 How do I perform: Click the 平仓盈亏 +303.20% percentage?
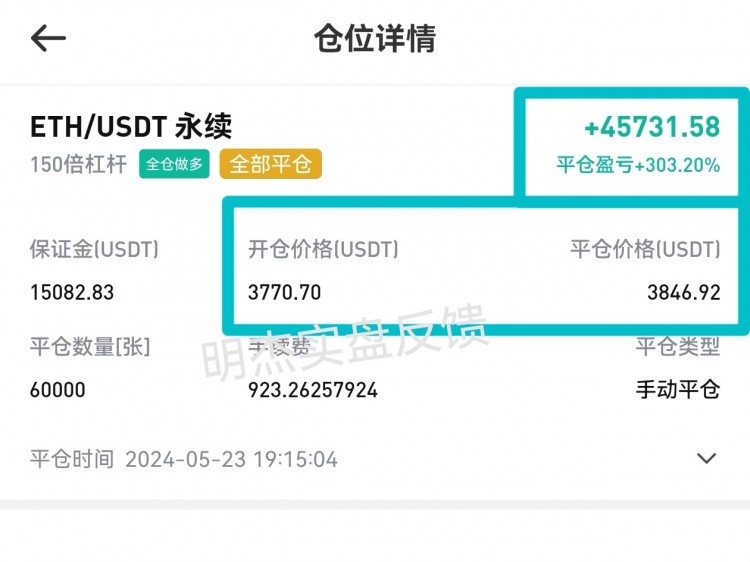638,165
